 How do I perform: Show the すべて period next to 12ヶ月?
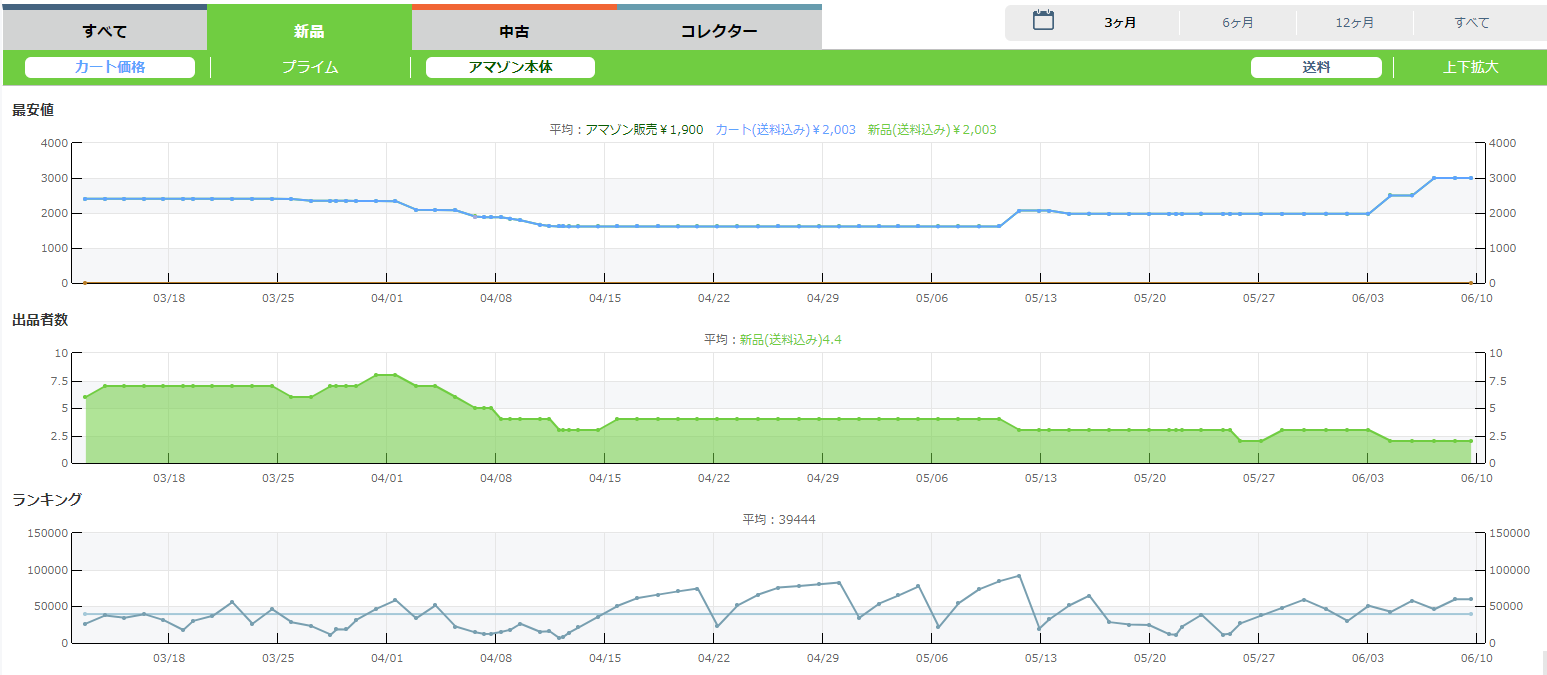tap(1471, 22)
